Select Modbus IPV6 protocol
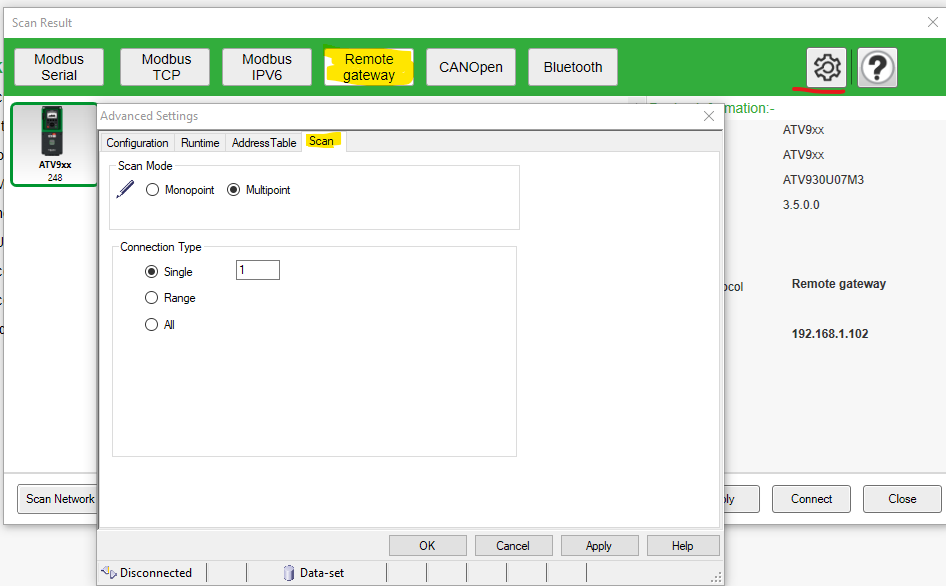The width and height of the screenshot is (946, 586). (x=267, y=67)
